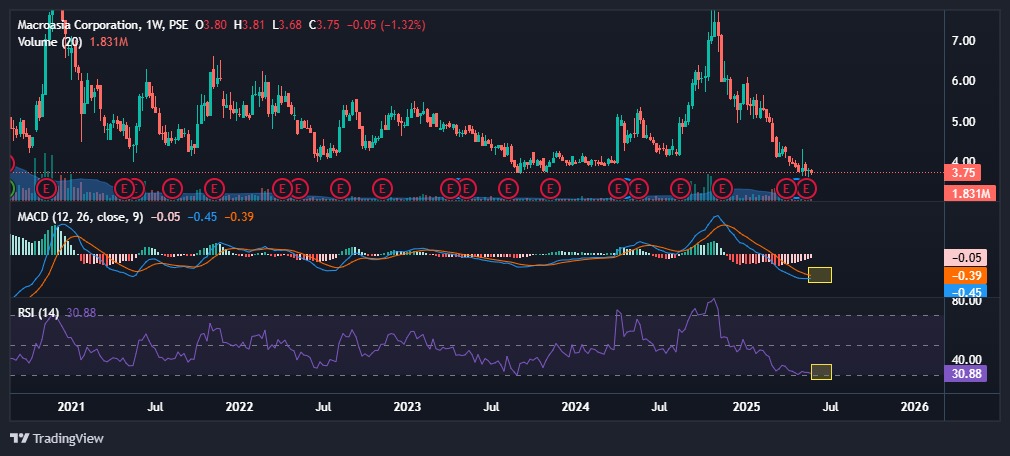This screenshot has height=456, width=1010.
Task: Click the green dividend marker at left edge
Action: pyautogui.click(x=8, y=187)
